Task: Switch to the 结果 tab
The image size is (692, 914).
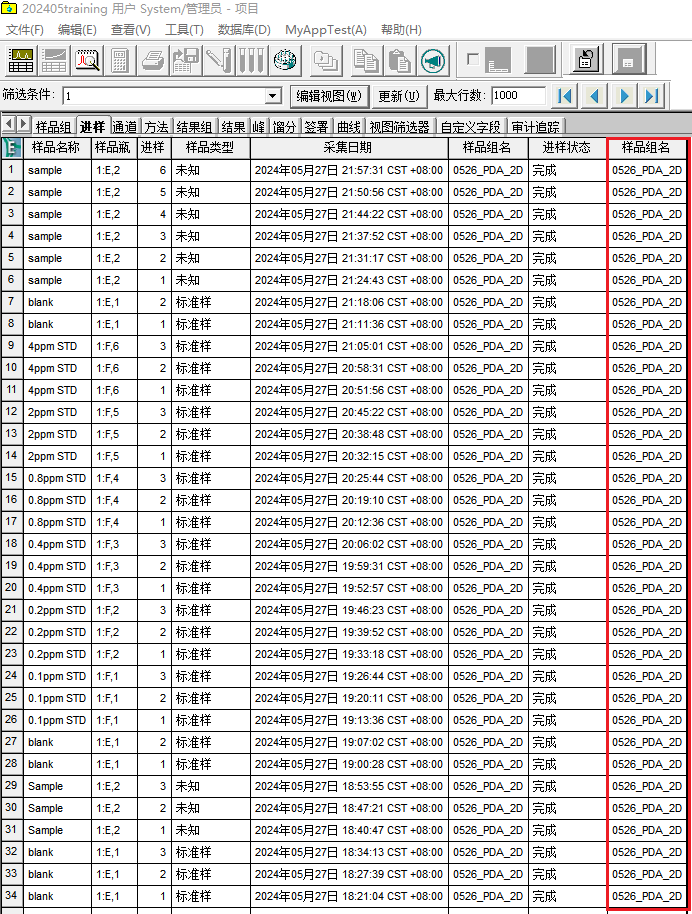Action: click(x=233, y=127)
